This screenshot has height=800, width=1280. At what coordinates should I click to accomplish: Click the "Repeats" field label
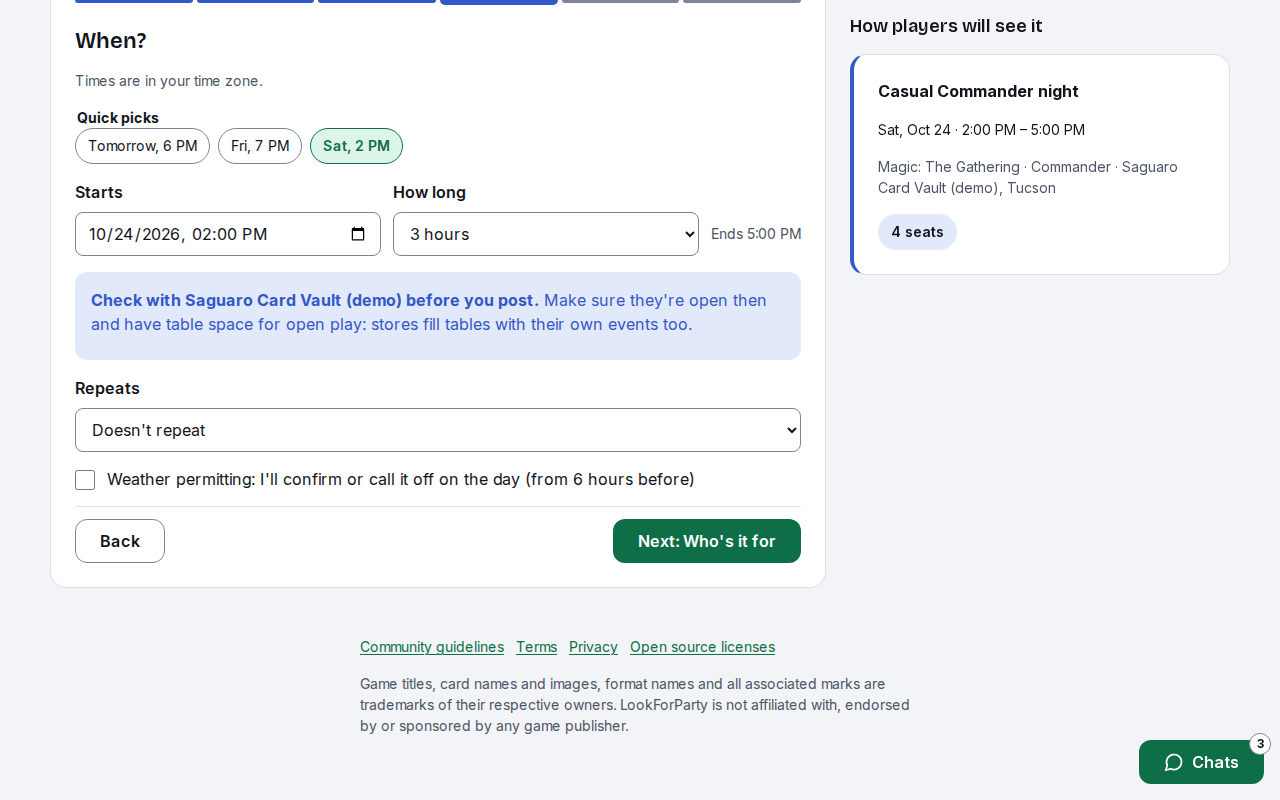tap(107, 388)
